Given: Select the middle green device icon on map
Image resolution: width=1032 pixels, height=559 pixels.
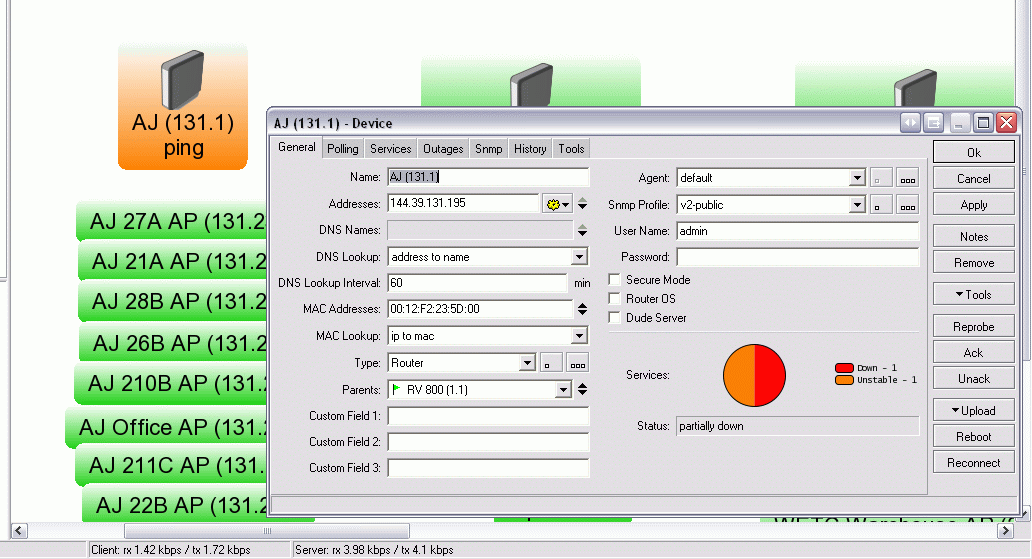Looking at the screenshot, I should click(530, 83).
